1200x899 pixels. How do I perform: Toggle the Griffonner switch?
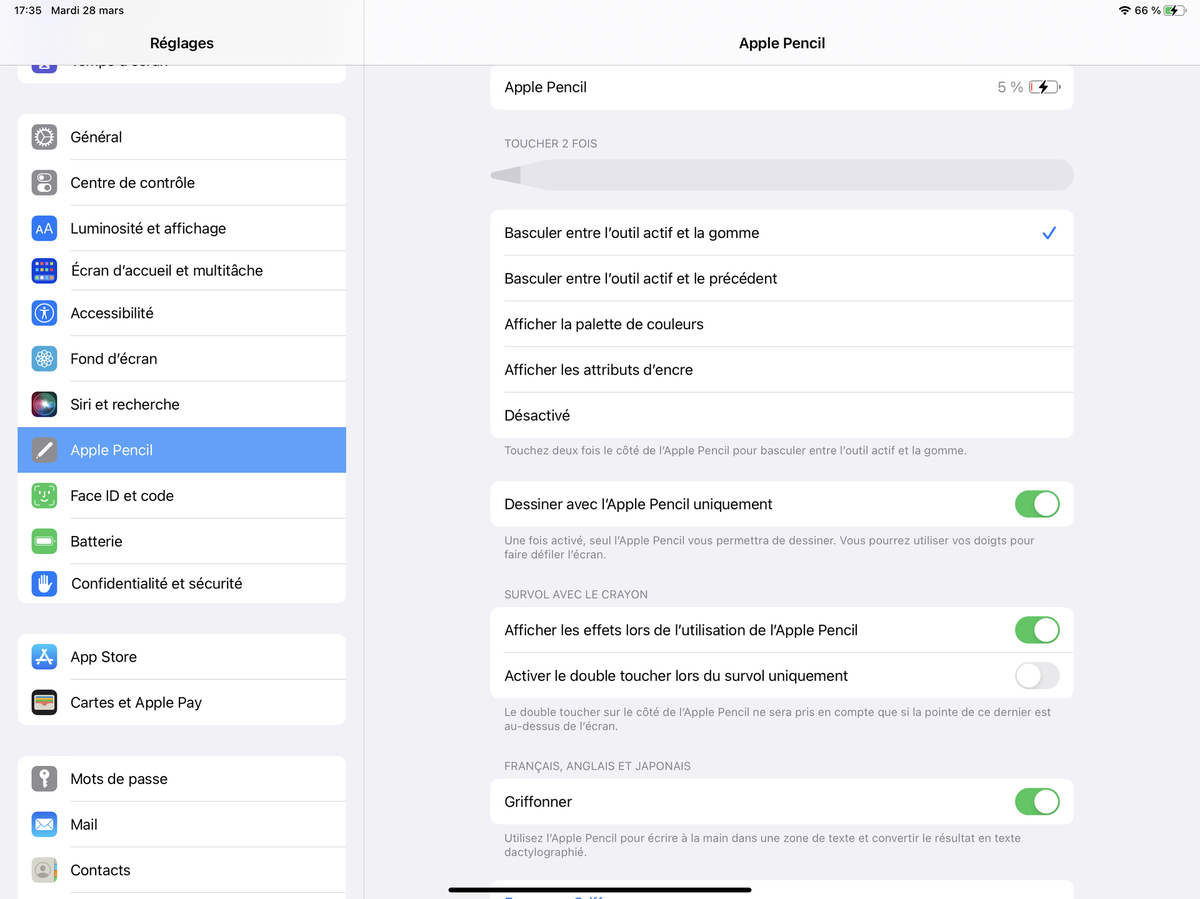1037,802
